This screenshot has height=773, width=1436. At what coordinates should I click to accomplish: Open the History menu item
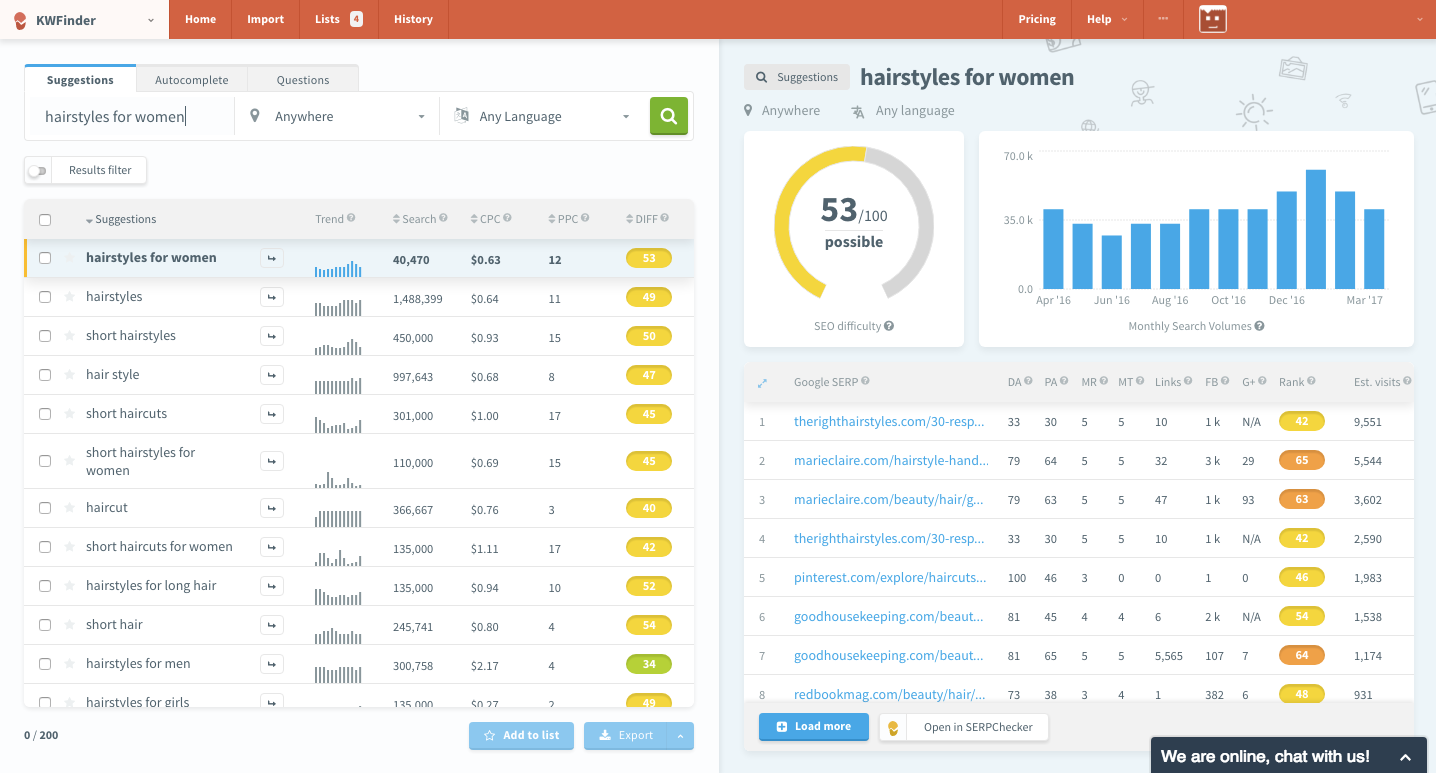[413, 19]
